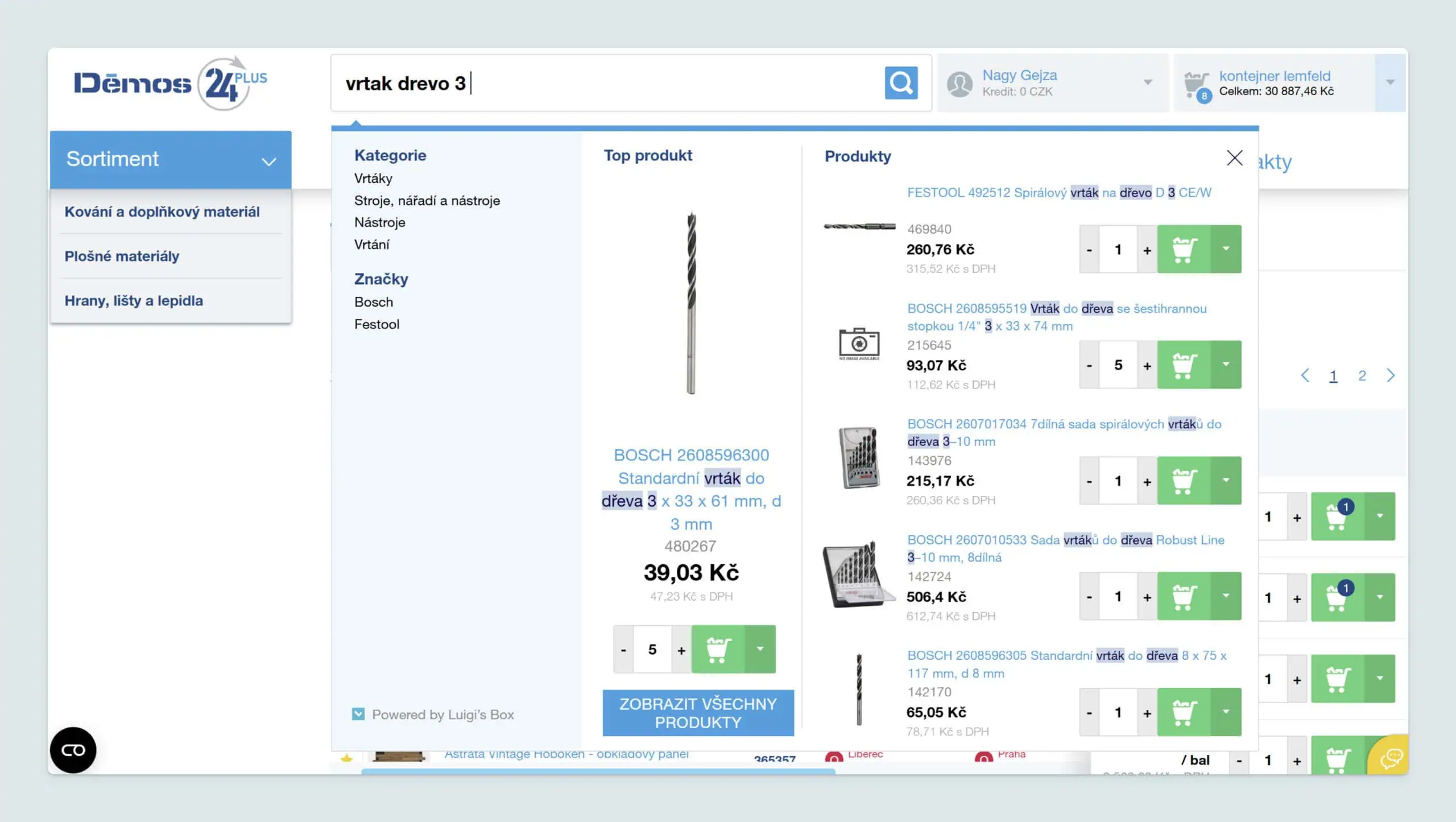This screenshot has height=822, width=1456.
Task: Increase quantity for BOSCH 2608596305
Action: pos(1147,713)
